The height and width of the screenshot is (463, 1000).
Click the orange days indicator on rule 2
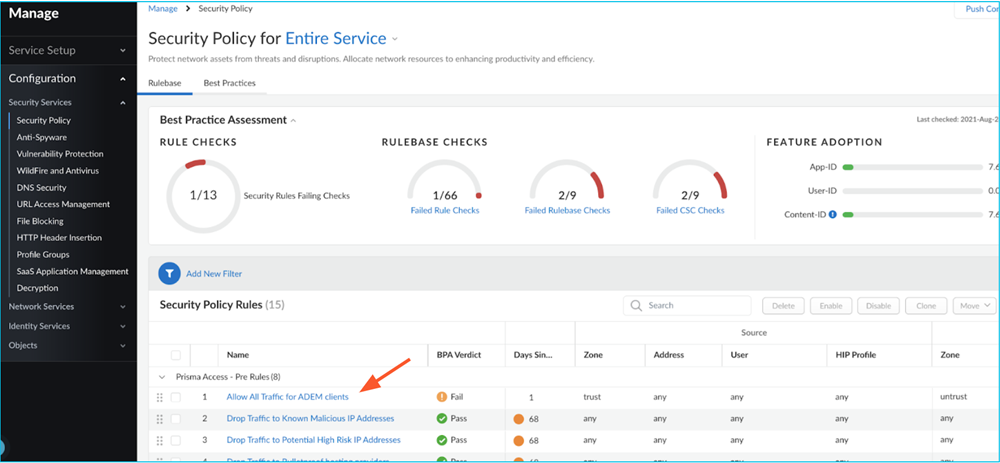(519, 418)
